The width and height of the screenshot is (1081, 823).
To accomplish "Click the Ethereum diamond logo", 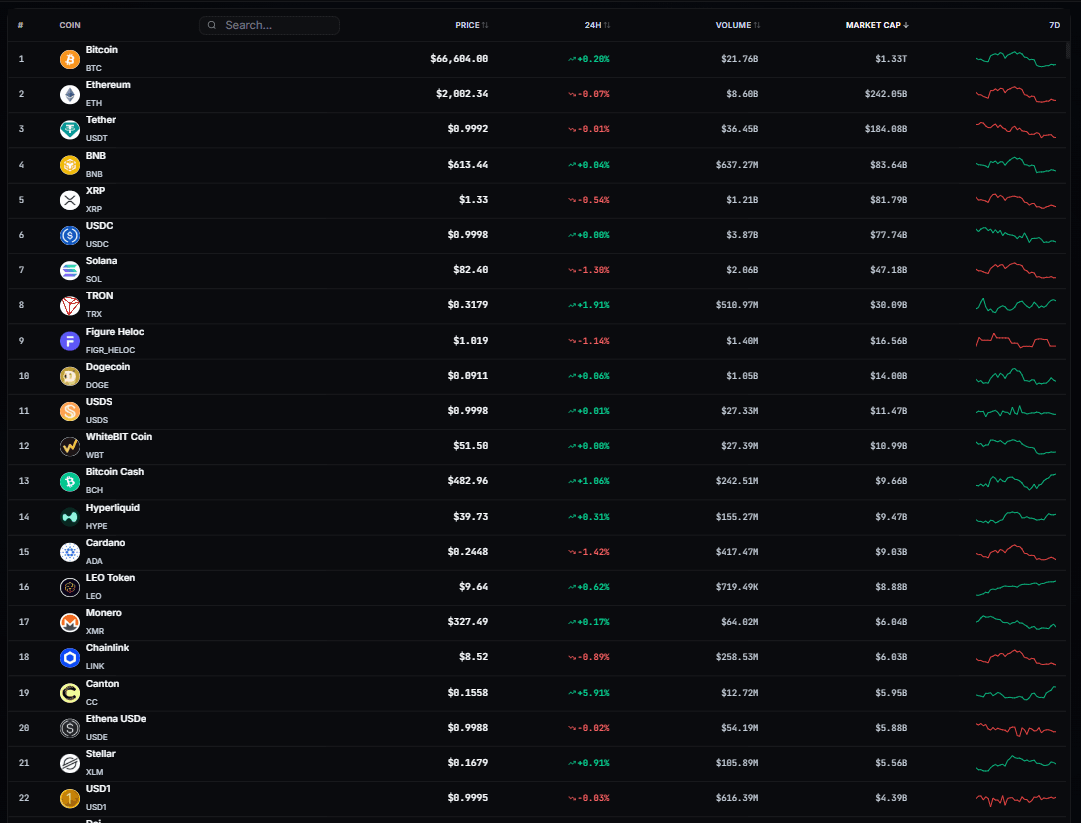I will click(70, 94).
